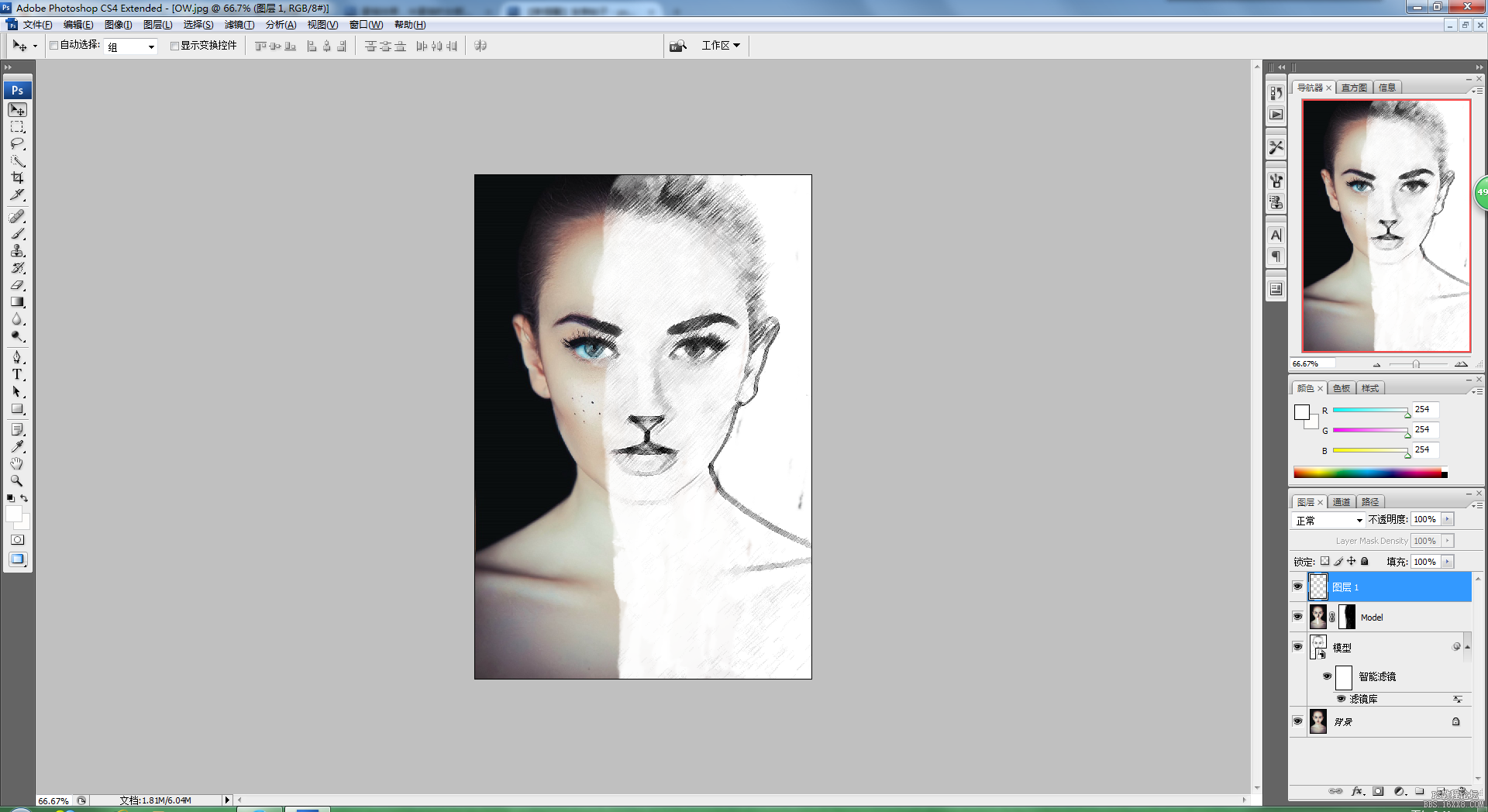
Task: Select the Clone Stamp tool
Action: [x=17, y=250]
